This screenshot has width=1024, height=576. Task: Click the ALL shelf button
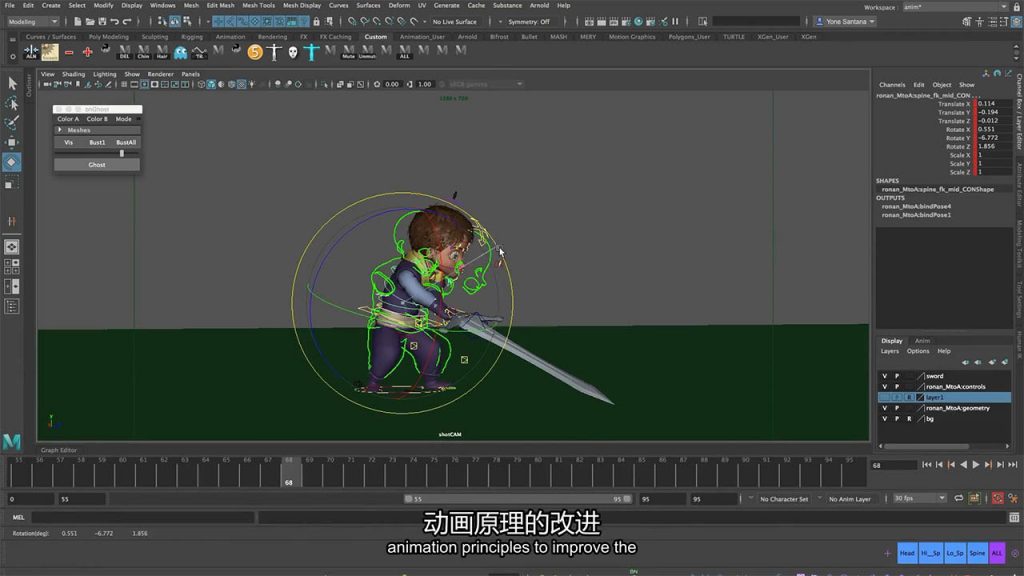404,52
